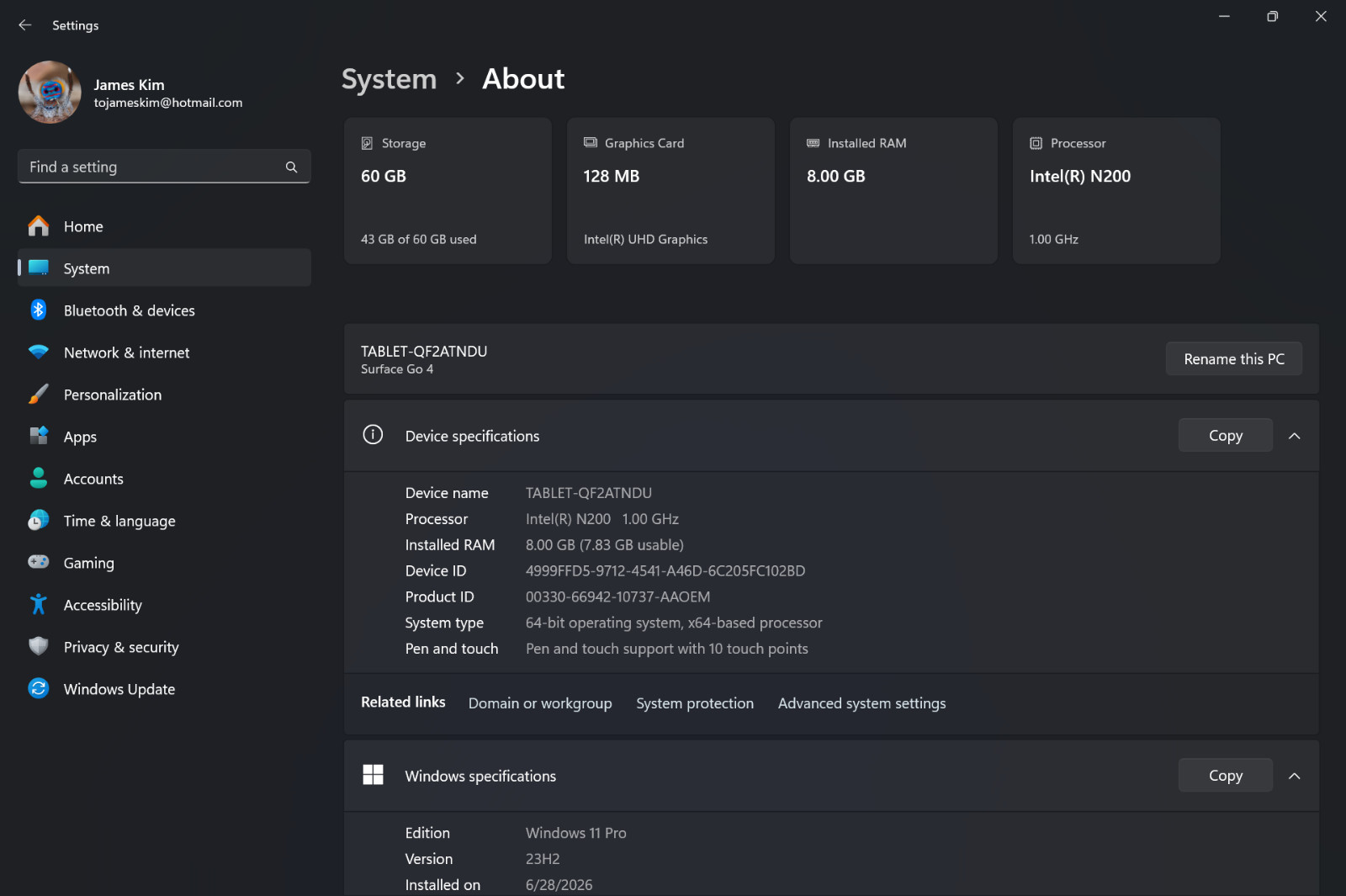Viewport: 1346px width, 896px height.
Task: Click Installed on date 6/28/2026
Action: [x=559, y=885]
